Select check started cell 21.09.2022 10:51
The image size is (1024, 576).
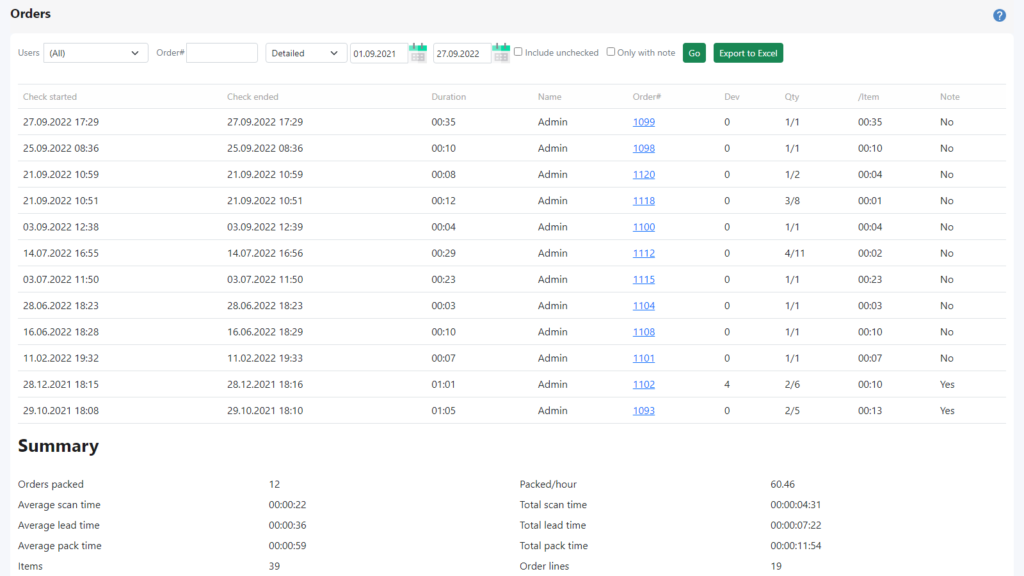[x=61, y=200]
